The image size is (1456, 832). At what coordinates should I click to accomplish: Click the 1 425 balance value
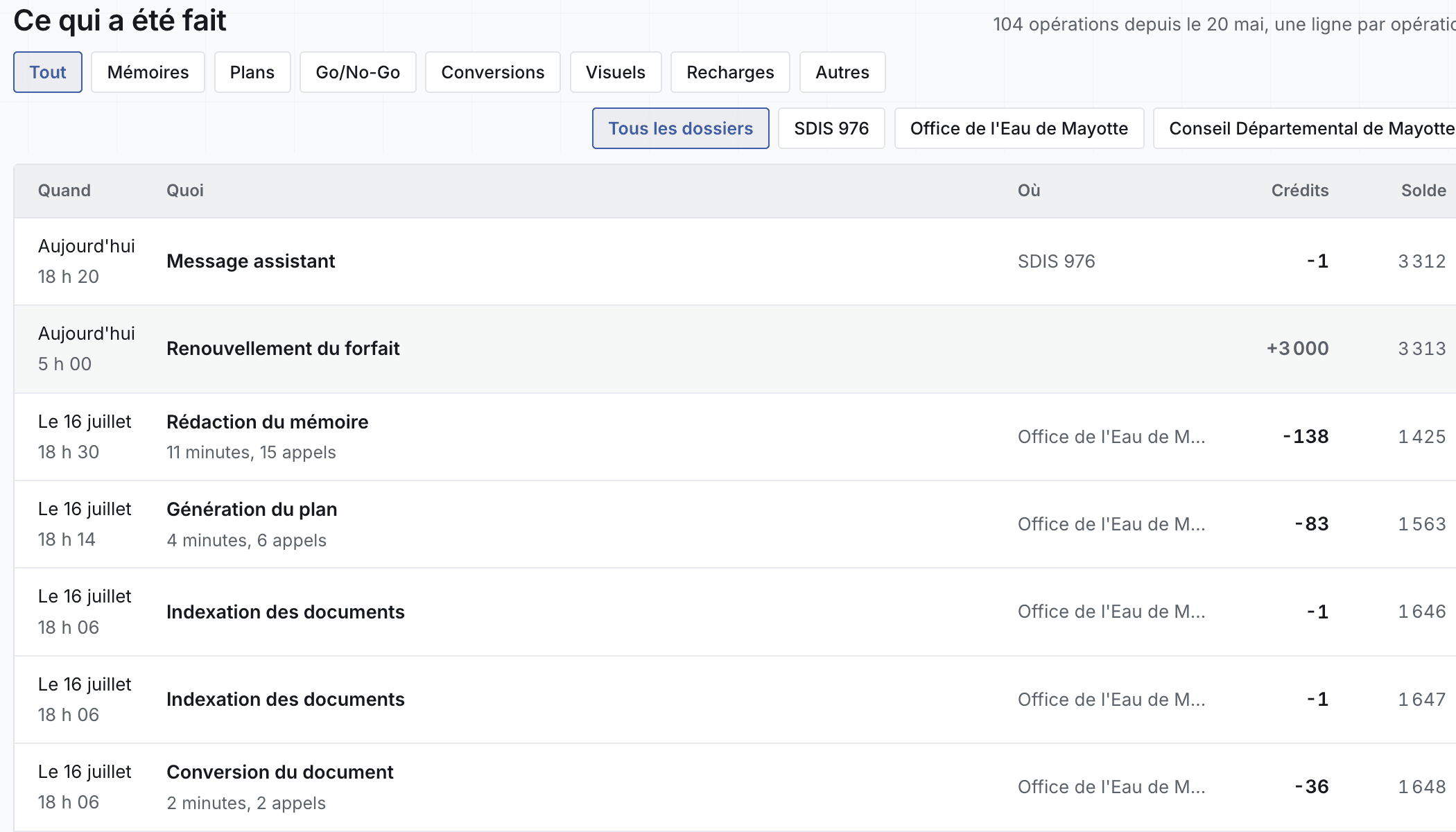click(1422, 437)
